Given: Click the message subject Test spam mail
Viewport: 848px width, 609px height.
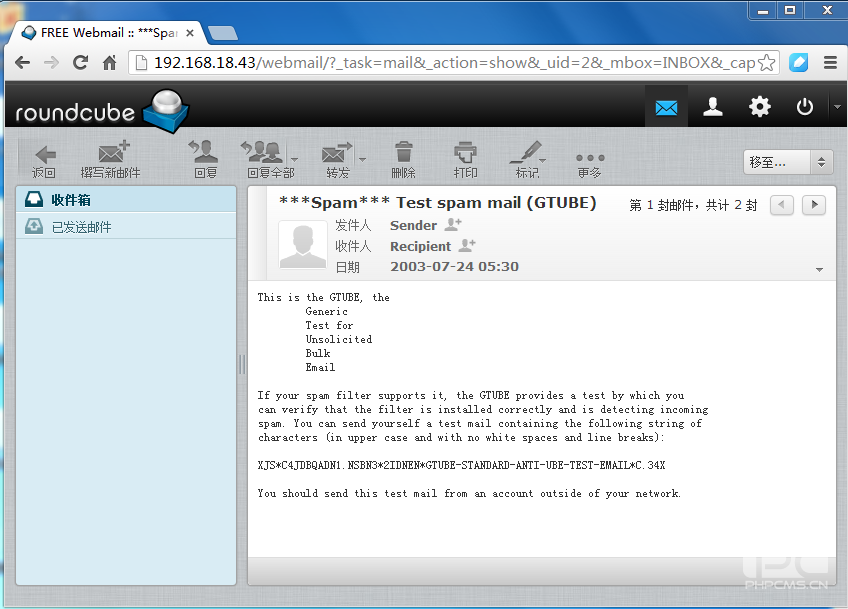Looking at the screenshot, I should (x=438, y=203).
